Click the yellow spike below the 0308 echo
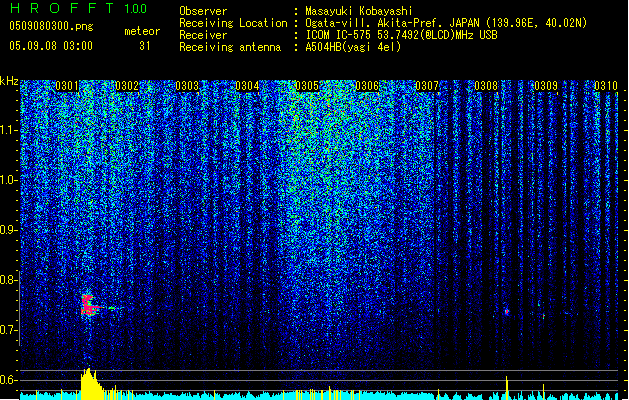629x400 pixels. 507,388
